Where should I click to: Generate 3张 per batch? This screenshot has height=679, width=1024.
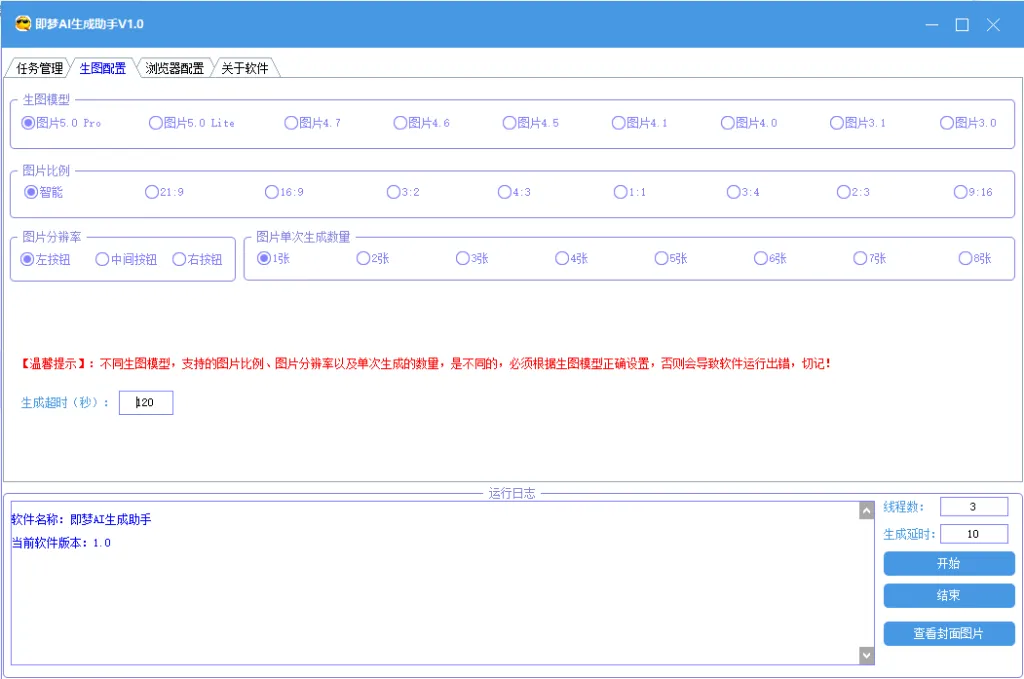(x=472, y=259)
